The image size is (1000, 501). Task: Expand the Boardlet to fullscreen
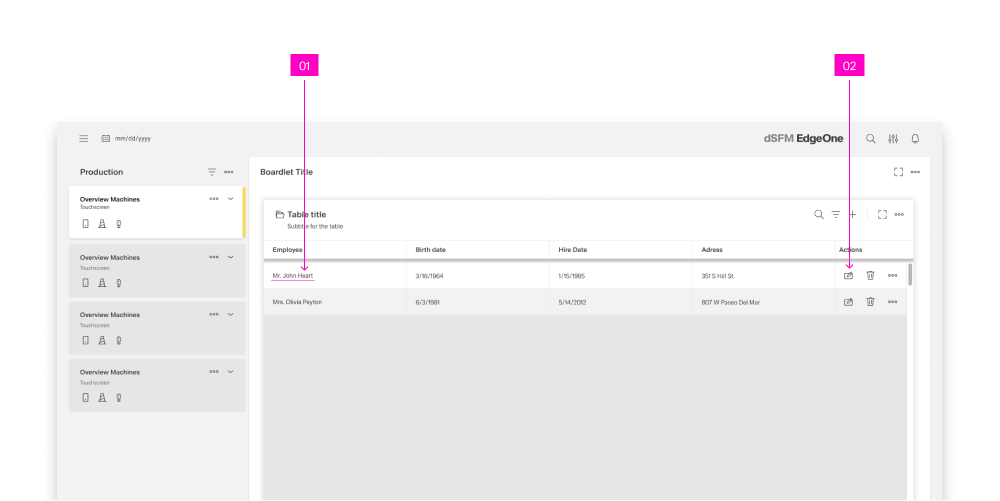coord(898,172)
